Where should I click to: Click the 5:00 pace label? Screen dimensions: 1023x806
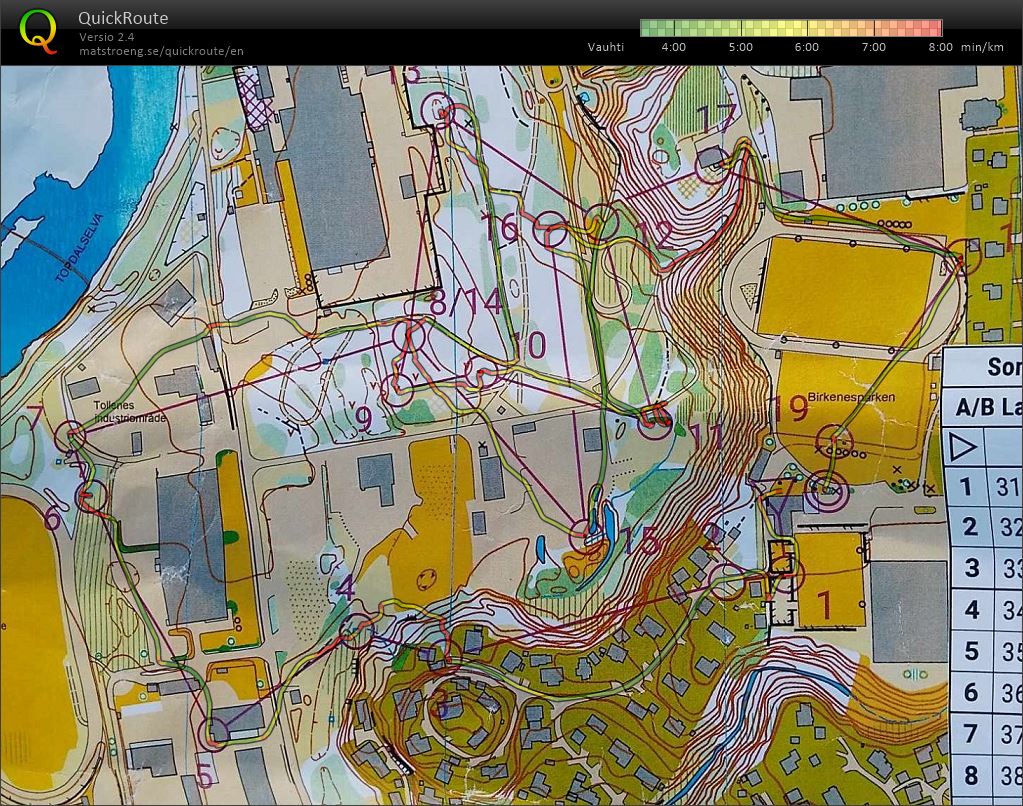coord(741,47)
